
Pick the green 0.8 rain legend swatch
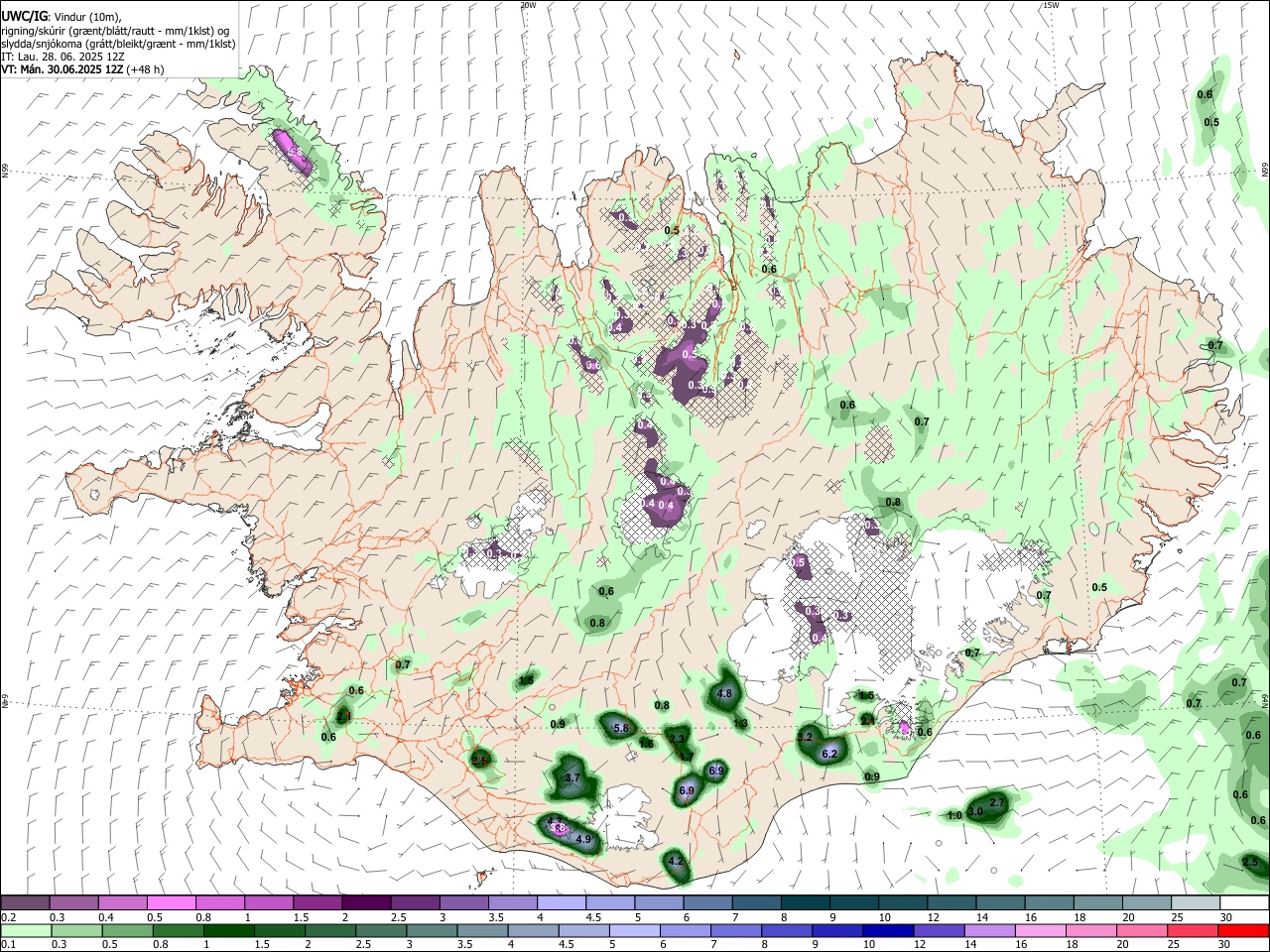[x=178, y=930]
